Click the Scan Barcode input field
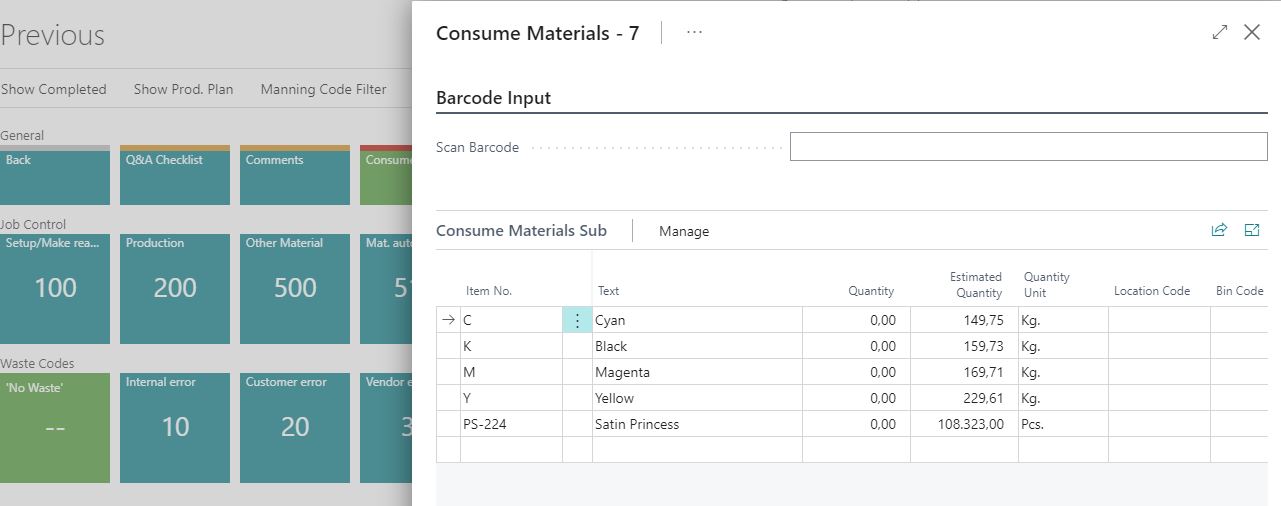Viewport: 1281px width, 506px height. tap(1028, 147)
